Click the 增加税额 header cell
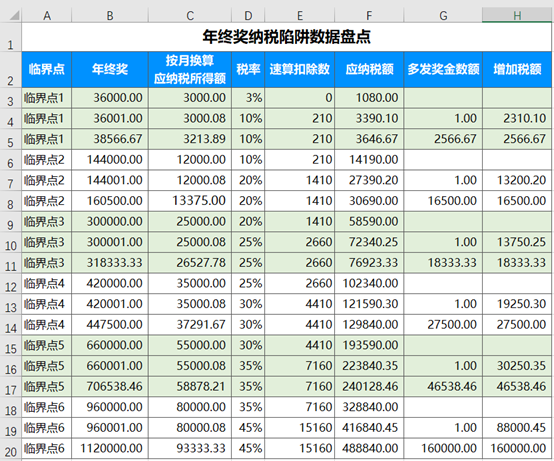554x461 pixels. point(517,70)
